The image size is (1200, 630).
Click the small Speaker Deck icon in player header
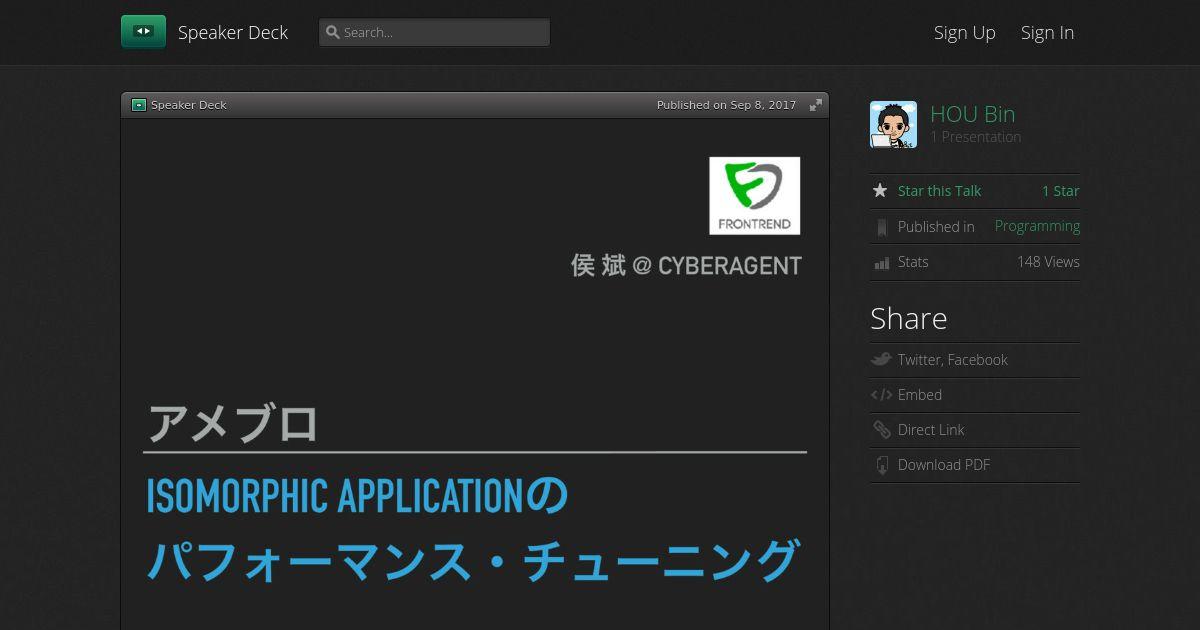click(139, 105)
